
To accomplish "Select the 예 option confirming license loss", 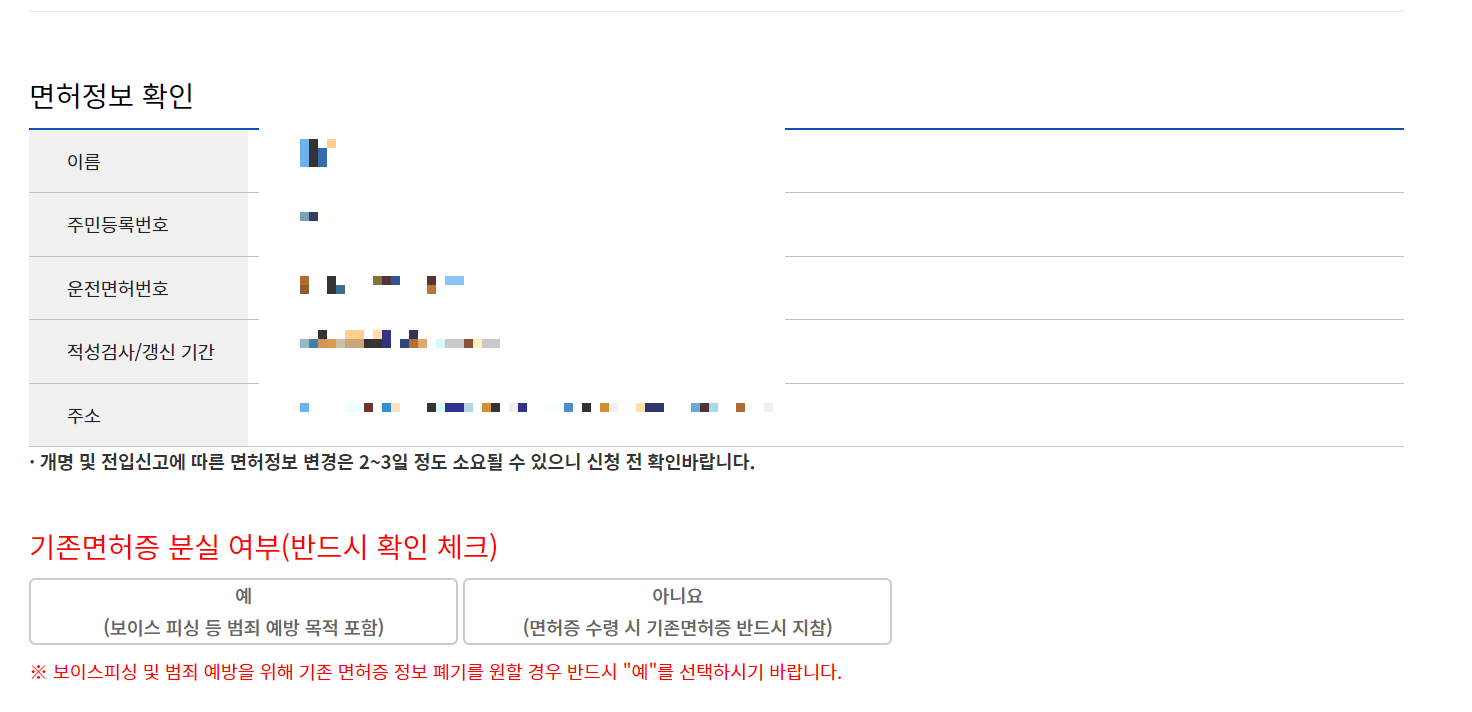I will point(243,611).
